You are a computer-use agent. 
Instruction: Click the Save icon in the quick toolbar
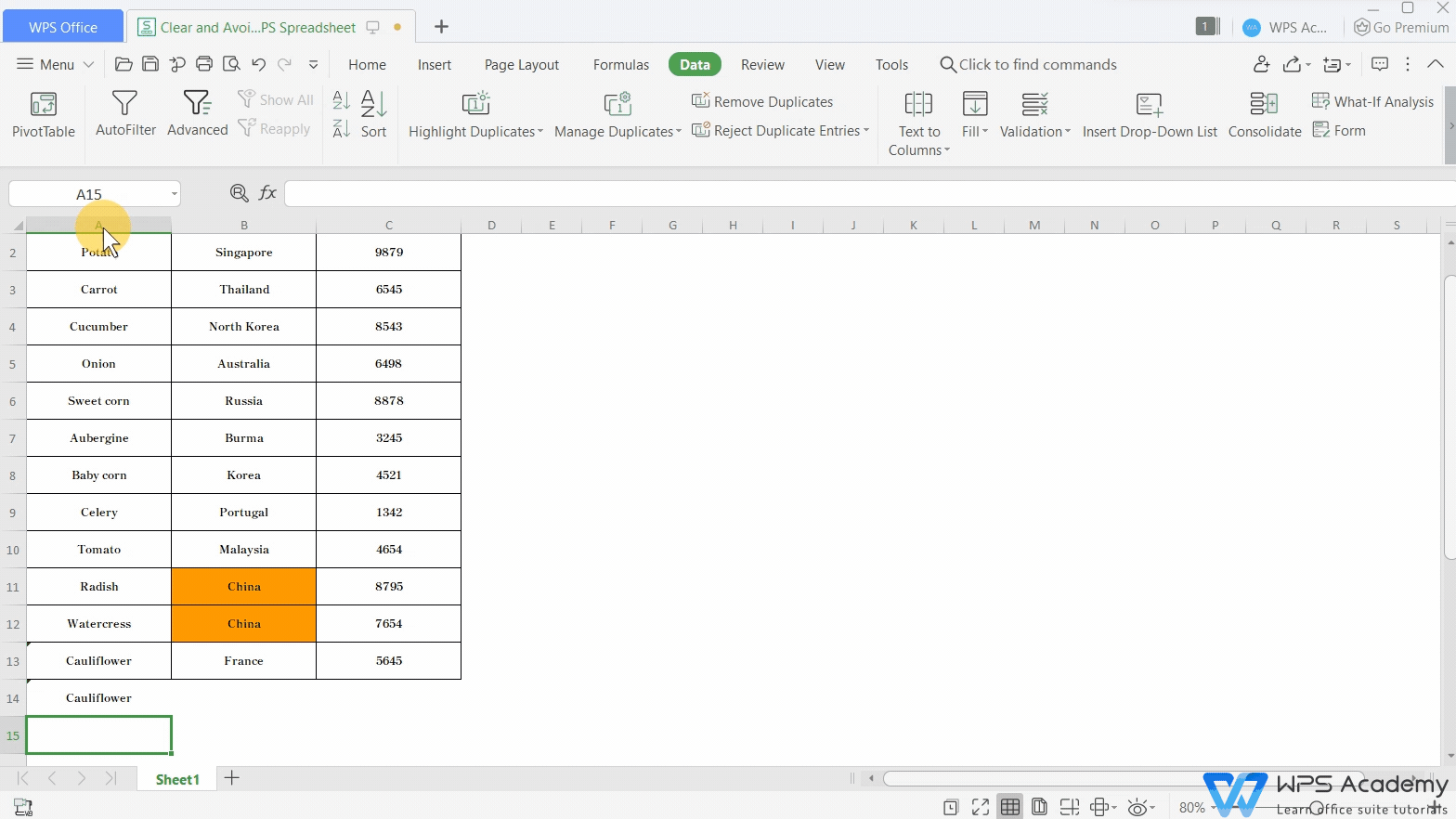pos(150,64)
